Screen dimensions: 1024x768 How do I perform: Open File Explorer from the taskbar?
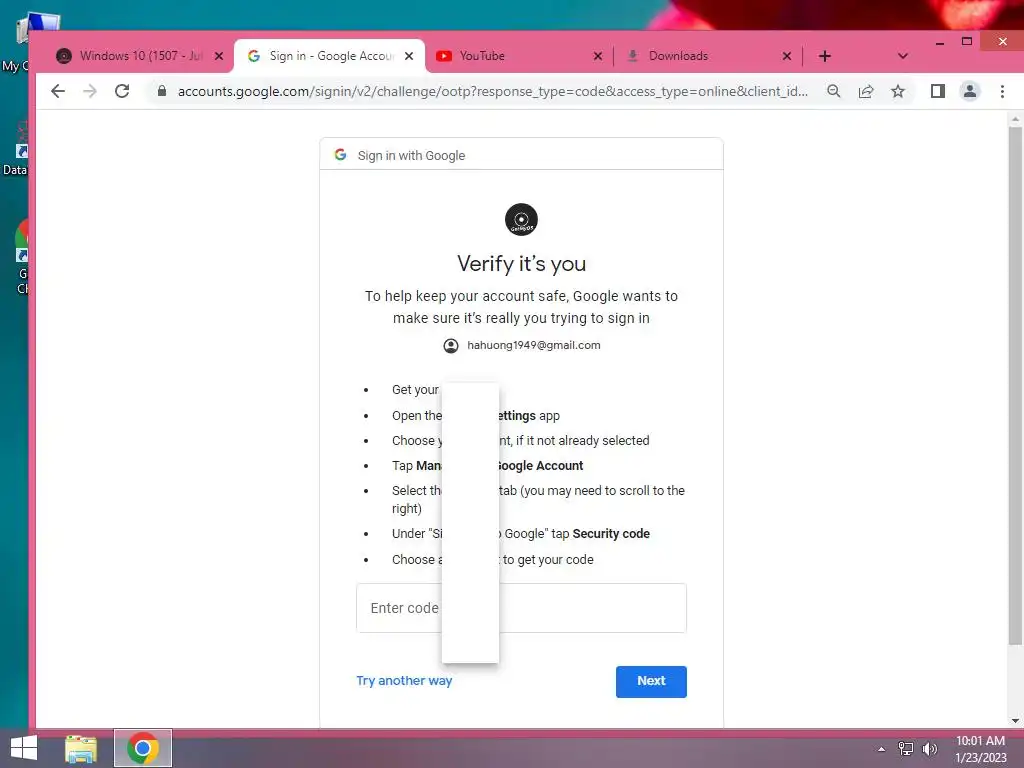(x=81, y=748)
